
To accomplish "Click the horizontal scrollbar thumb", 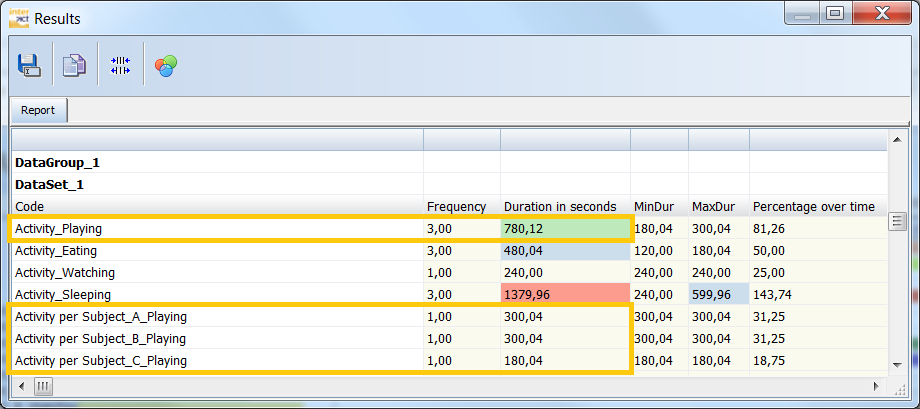I will 45,386.
